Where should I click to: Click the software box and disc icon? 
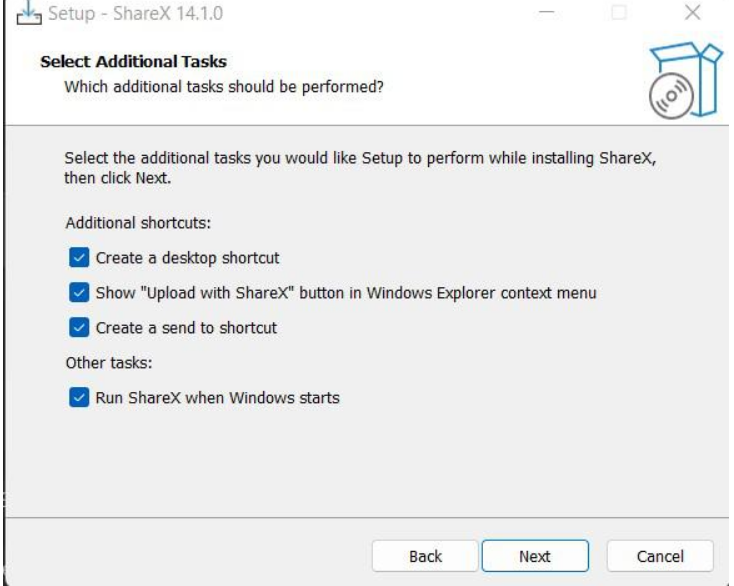coord(682,80)
